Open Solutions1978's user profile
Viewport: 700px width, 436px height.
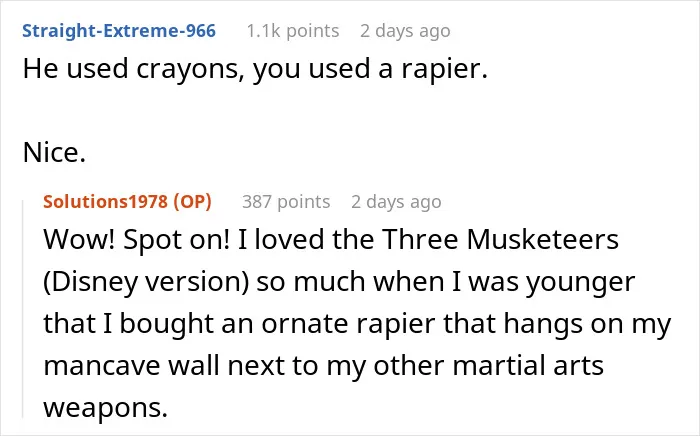[105, 202]
